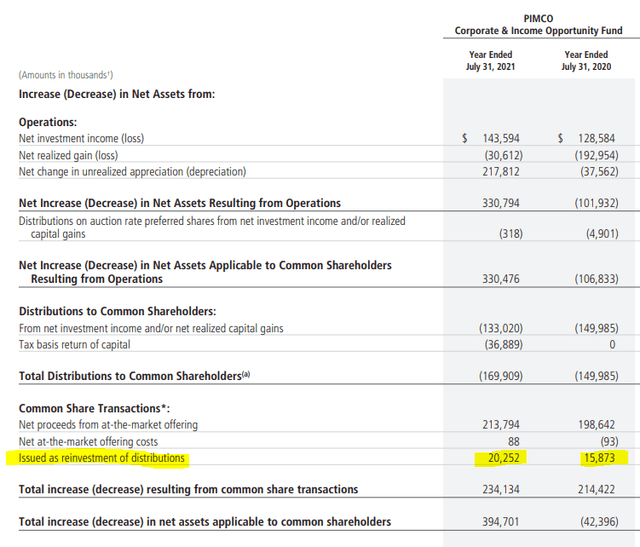Image resolution: width=640 pixels, height=547 pixels.
Task: Click 'Distributions to Common Shareholders:' heading
Action: click(118, 311)
